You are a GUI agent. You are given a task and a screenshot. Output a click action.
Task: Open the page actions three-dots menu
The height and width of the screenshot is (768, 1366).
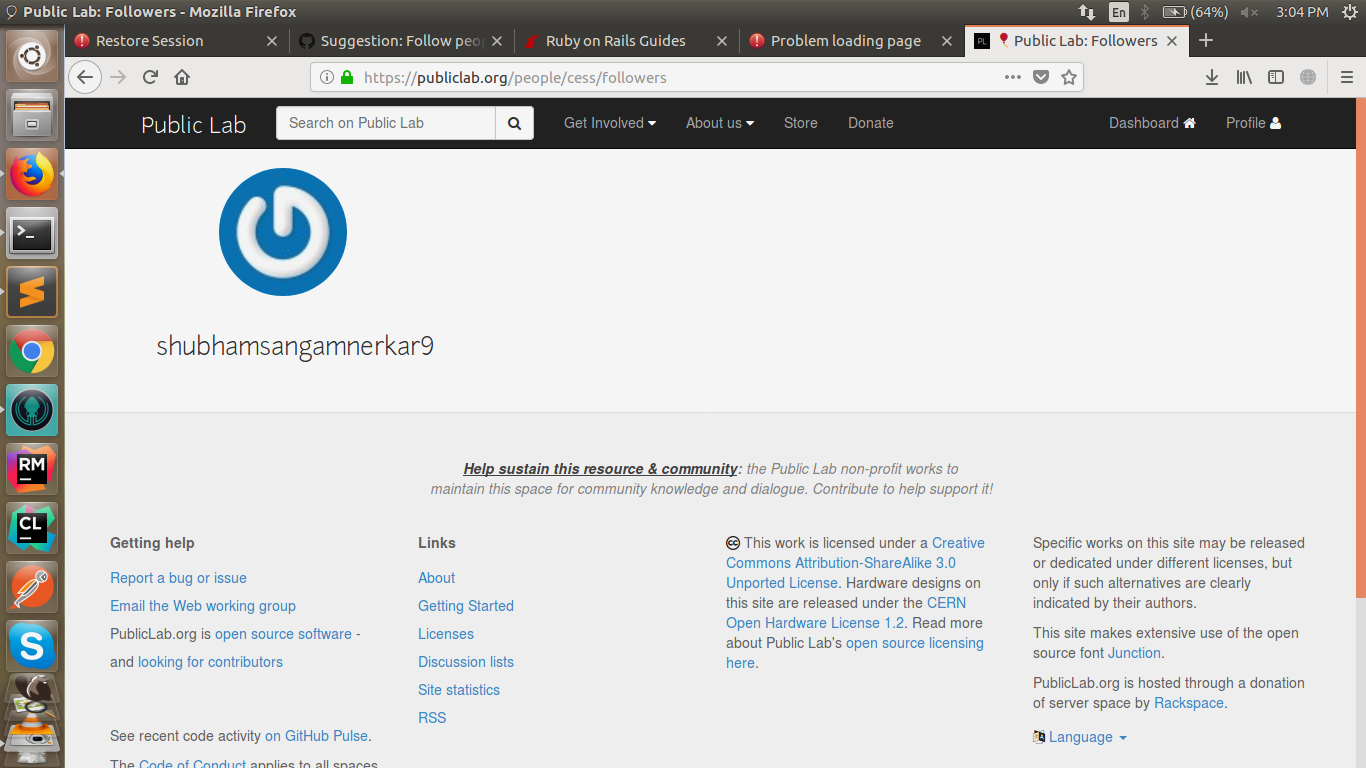click(1013, 77)
